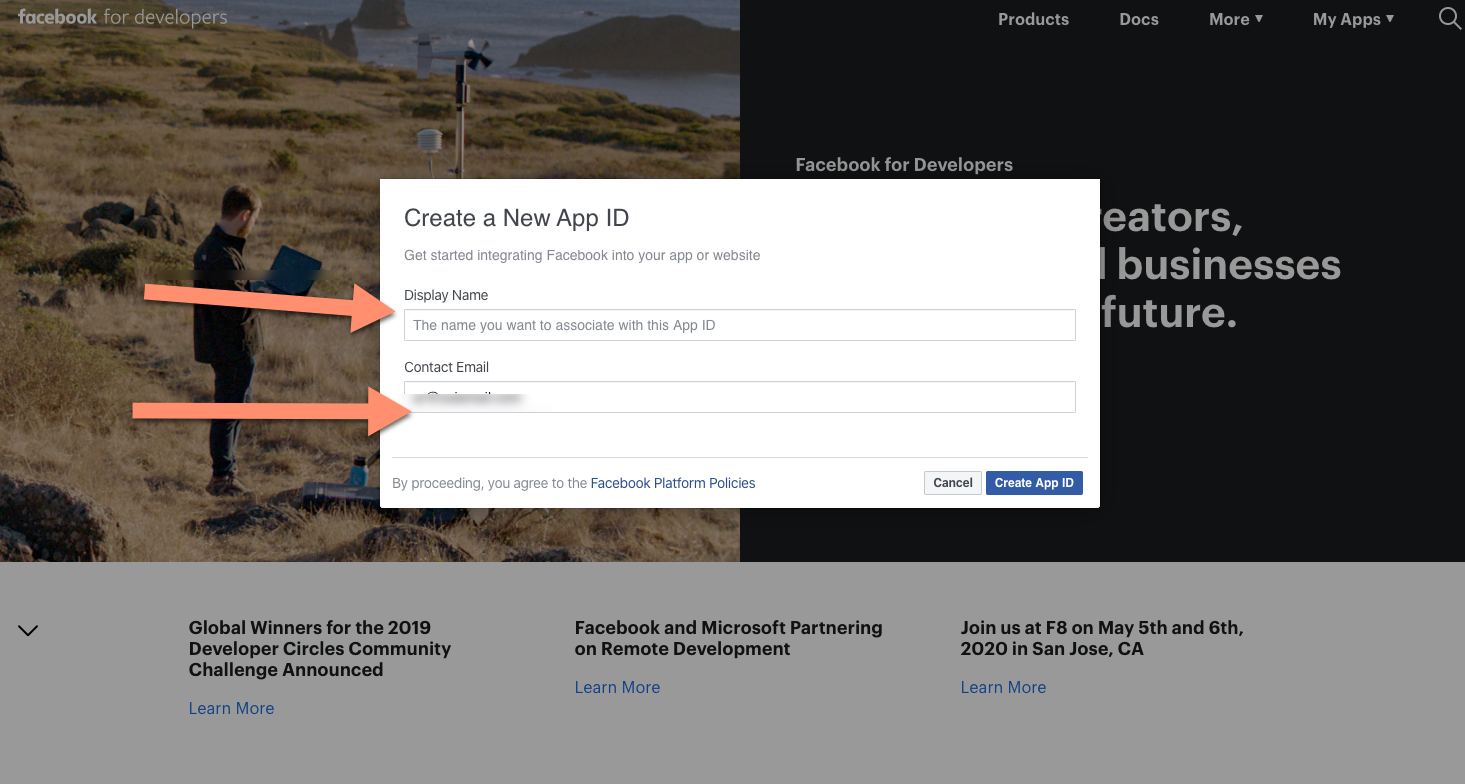Focus the Contact Email input field

[x=740, y=397]
